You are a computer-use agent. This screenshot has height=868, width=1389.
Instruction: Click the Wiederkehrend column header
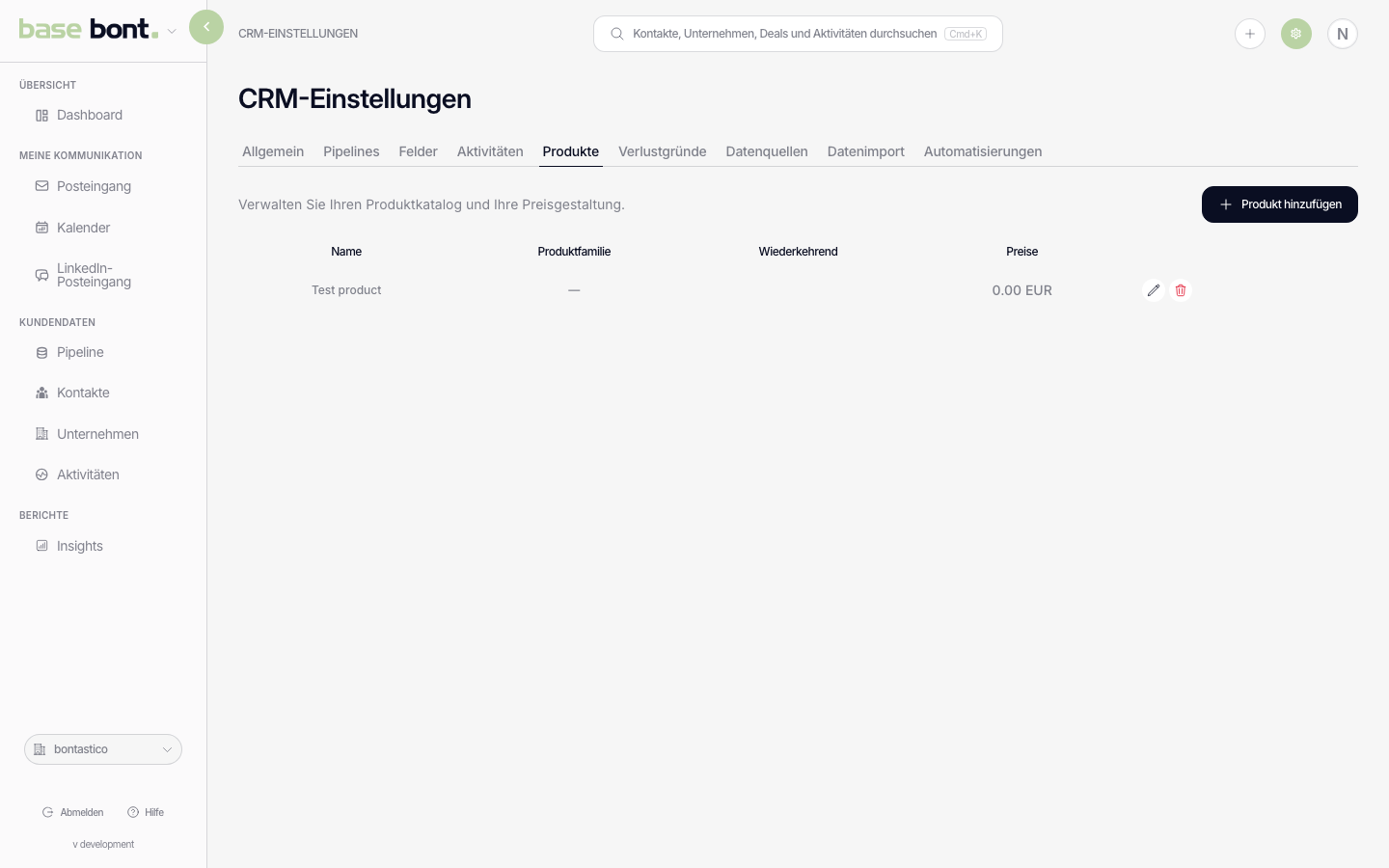coord(798,252)
